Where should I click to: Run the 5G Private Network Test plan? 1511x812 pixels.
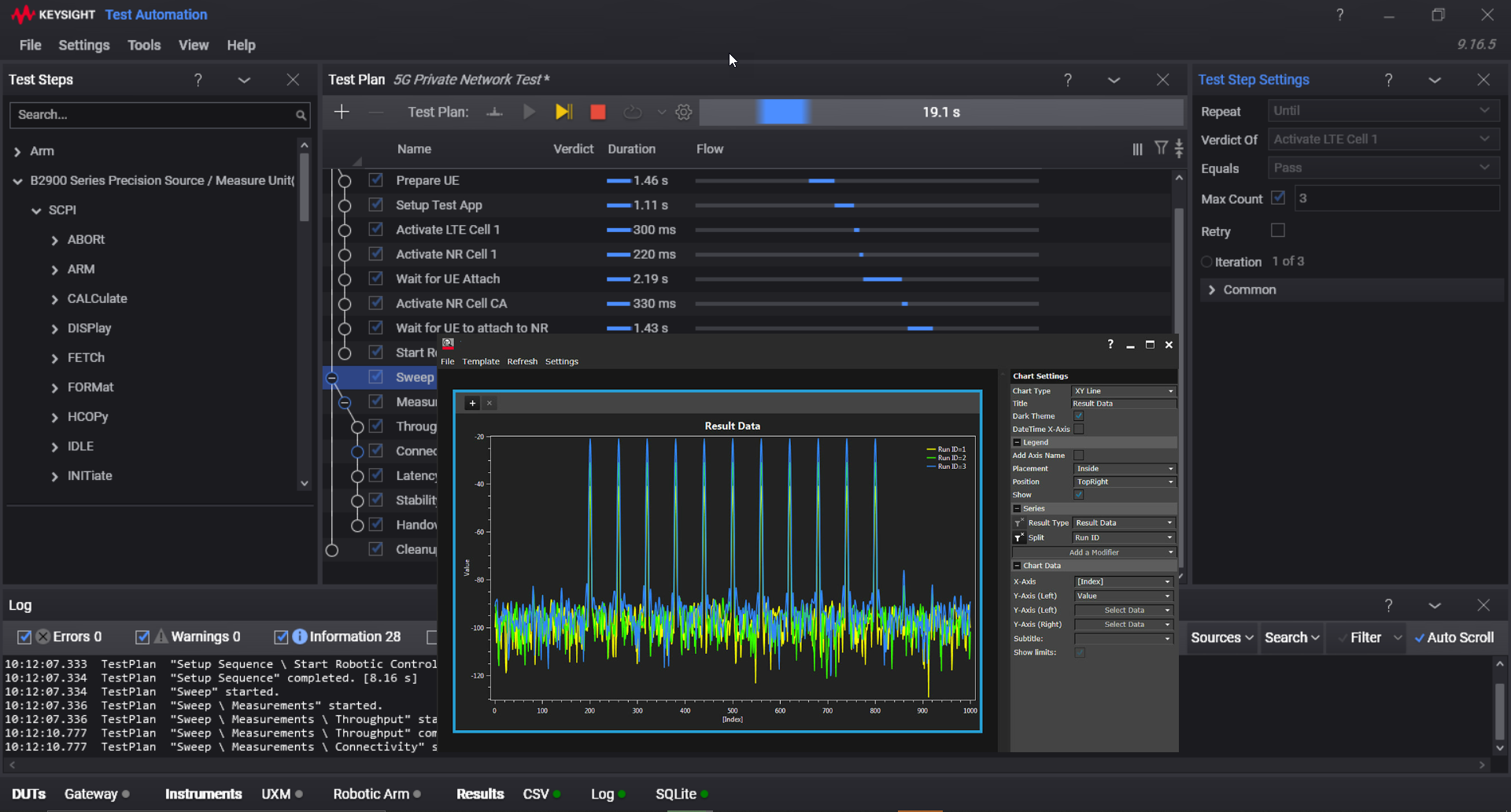coord(529,112)
